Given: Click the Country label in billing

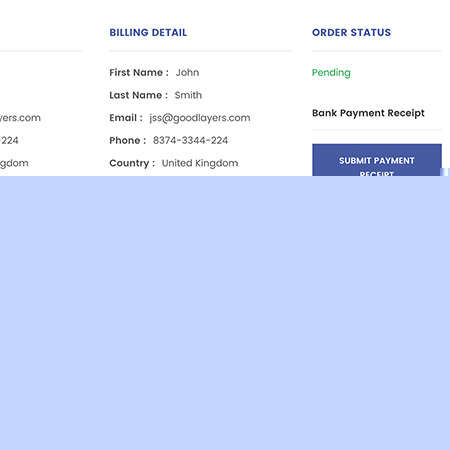Looking at the screenshot, I should pos(132,163).
